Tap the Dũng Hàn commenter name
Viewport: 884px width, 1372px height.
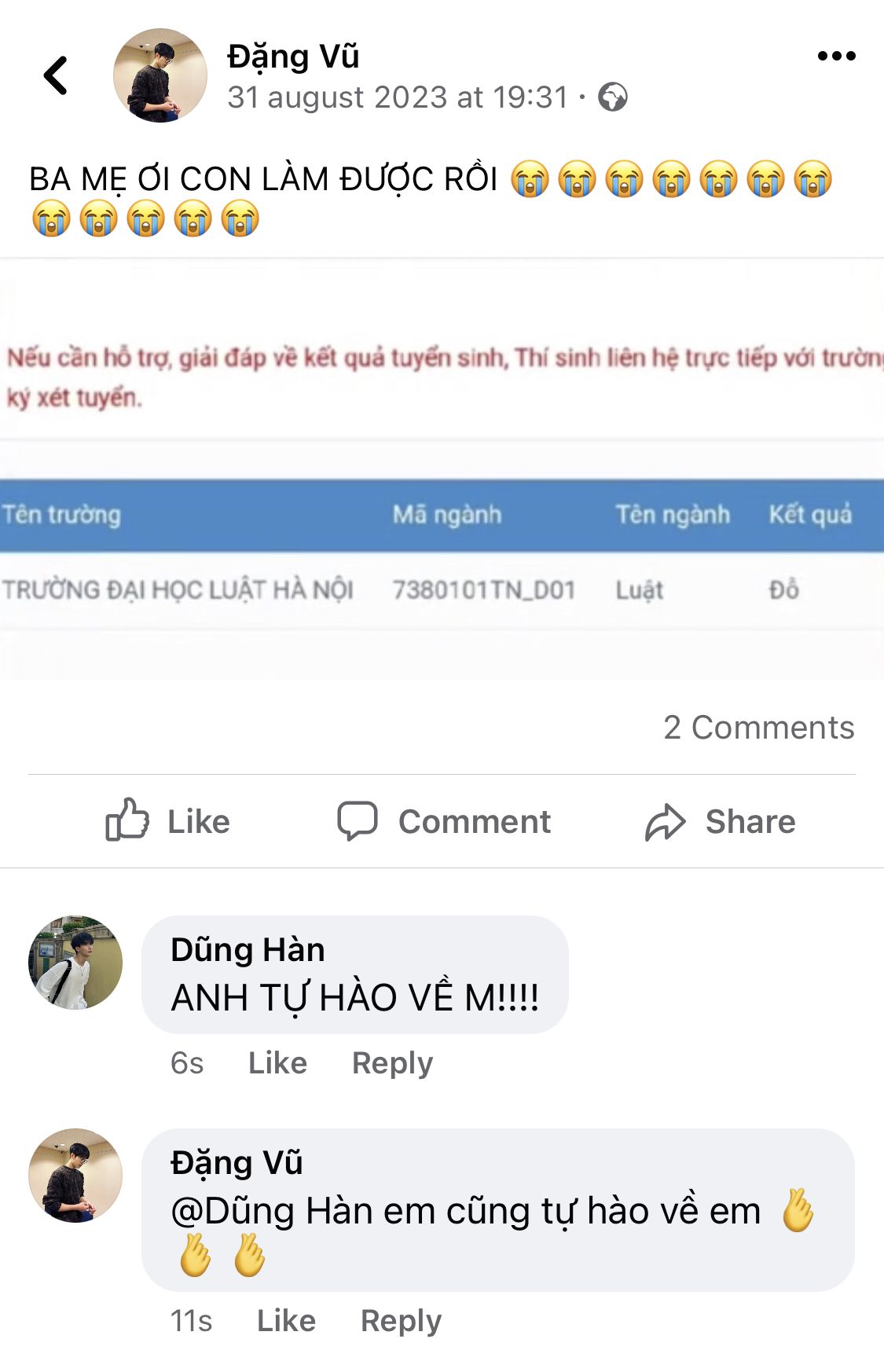coord(248,950)
